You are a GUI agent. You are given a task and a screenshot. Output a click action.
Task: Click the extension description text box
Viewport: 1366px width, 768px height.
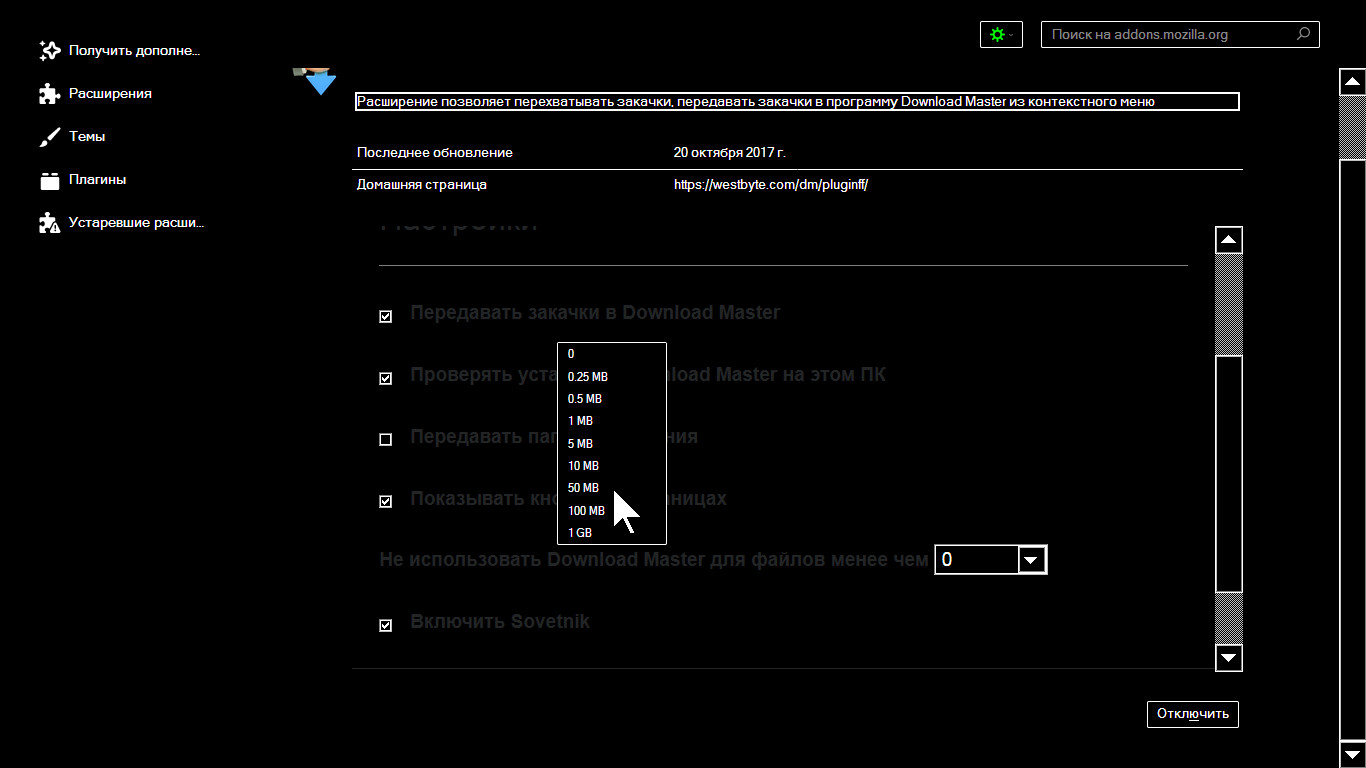(x=797, y=102)
